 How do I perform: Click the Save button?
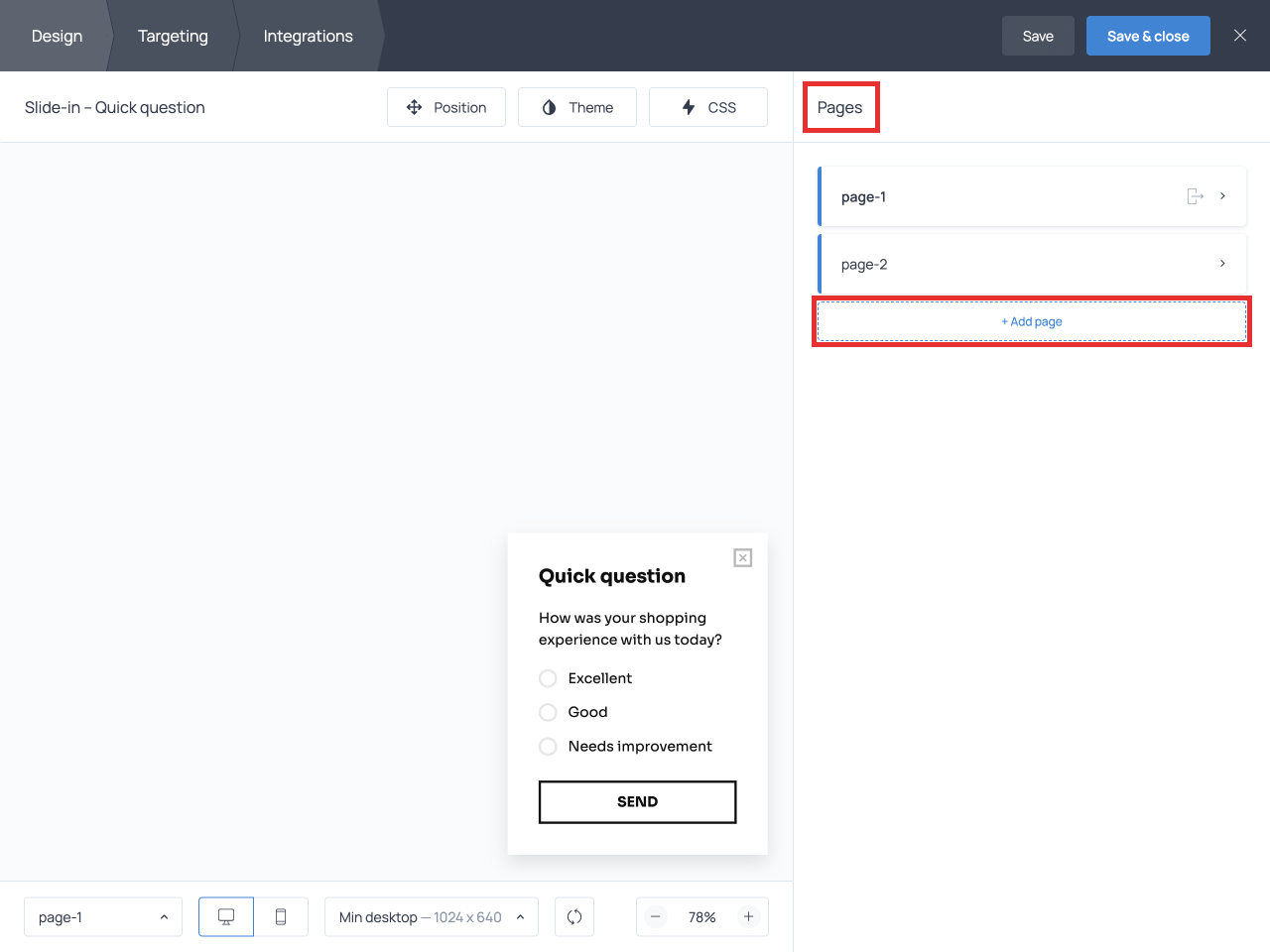pos(1038,36)
